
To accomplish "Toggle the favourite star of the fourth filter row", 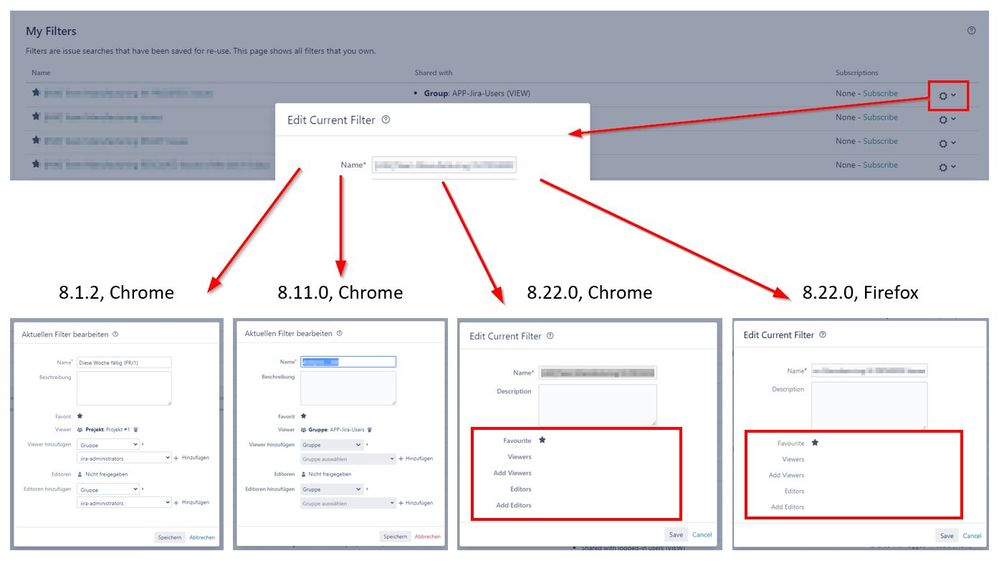I will pos(36,164).
